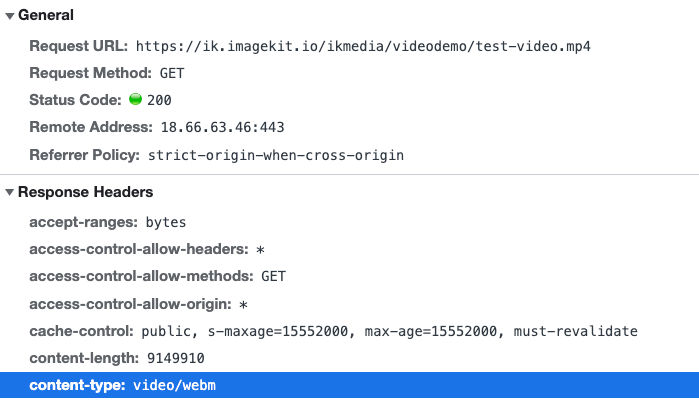This screenshot has width=699, height=405.
Task: Collapse the General section triangle
Action: click(x=9, y=16)
